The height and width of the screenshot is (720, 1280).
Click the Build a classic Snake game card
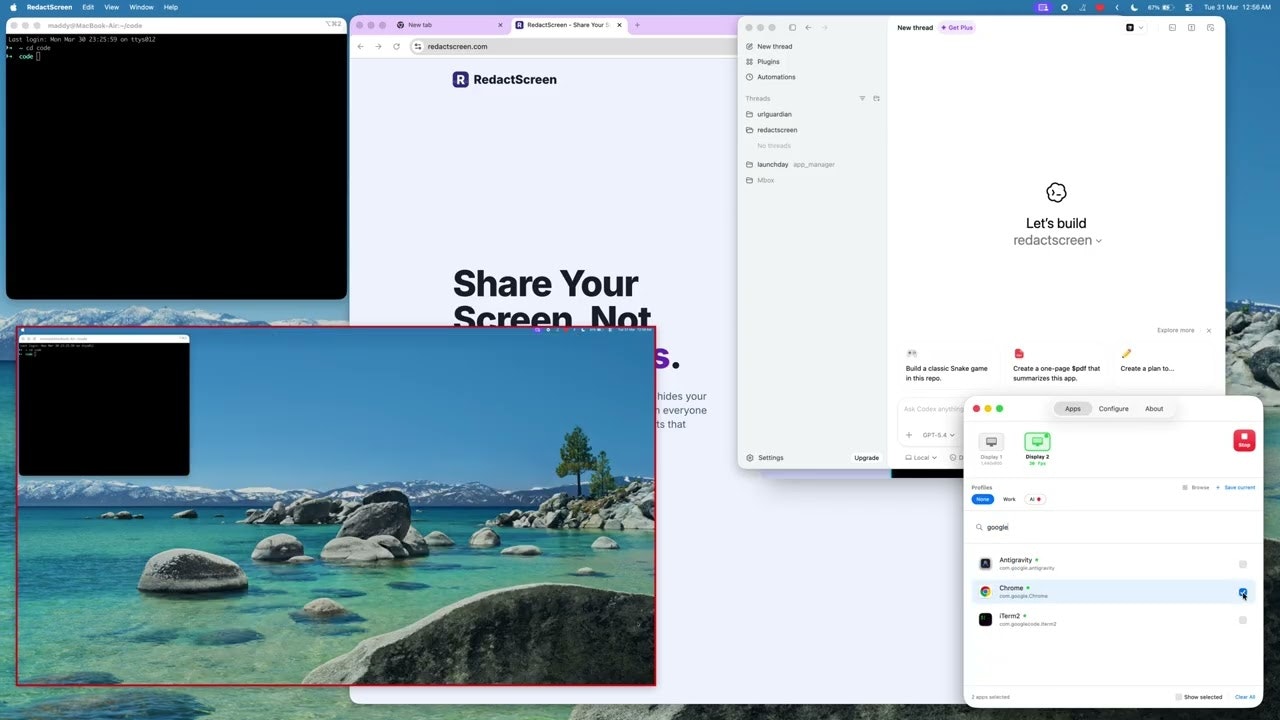[948, 367]
